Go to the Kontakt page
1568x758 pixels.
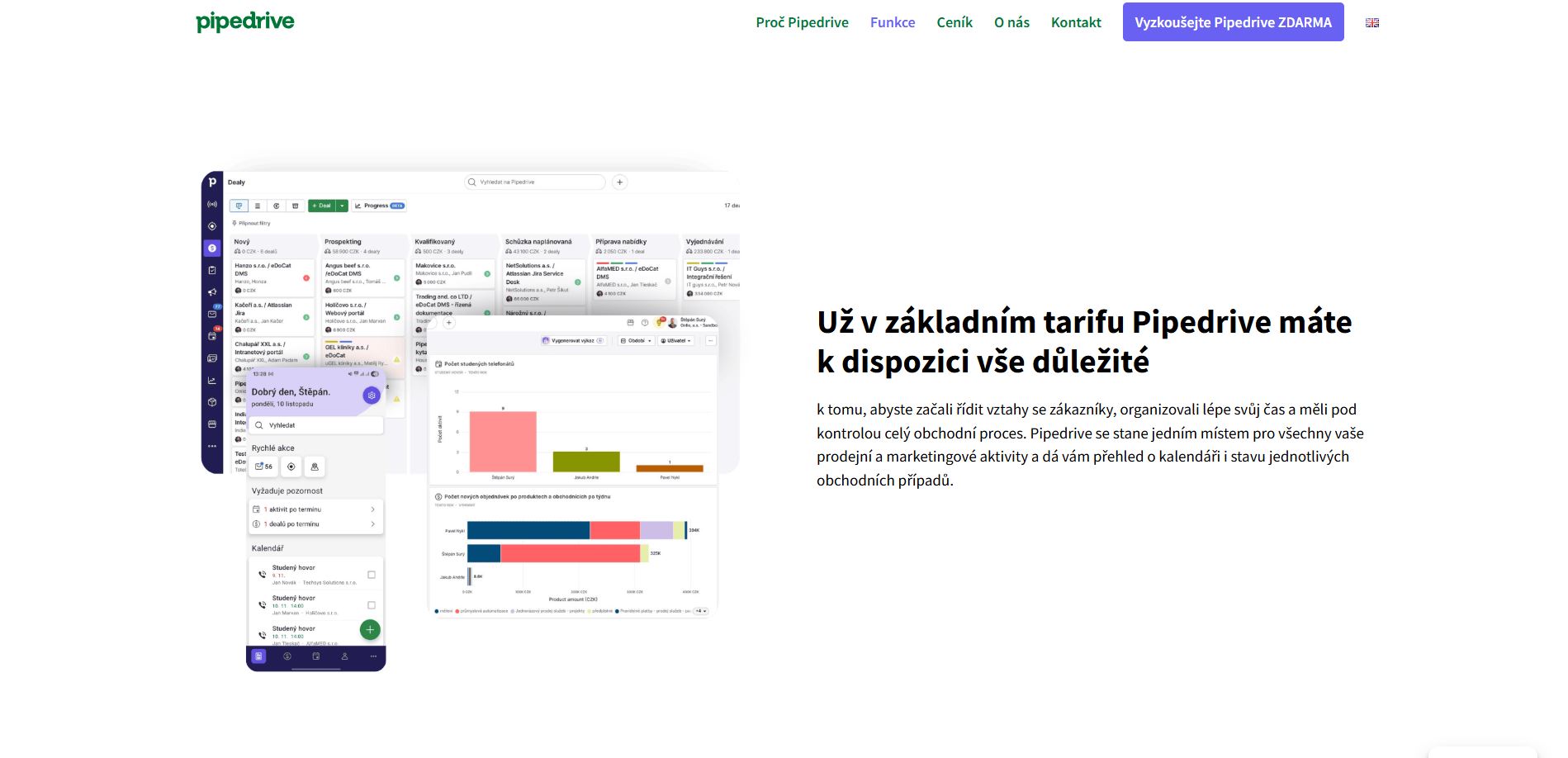tap(1076, 22)
